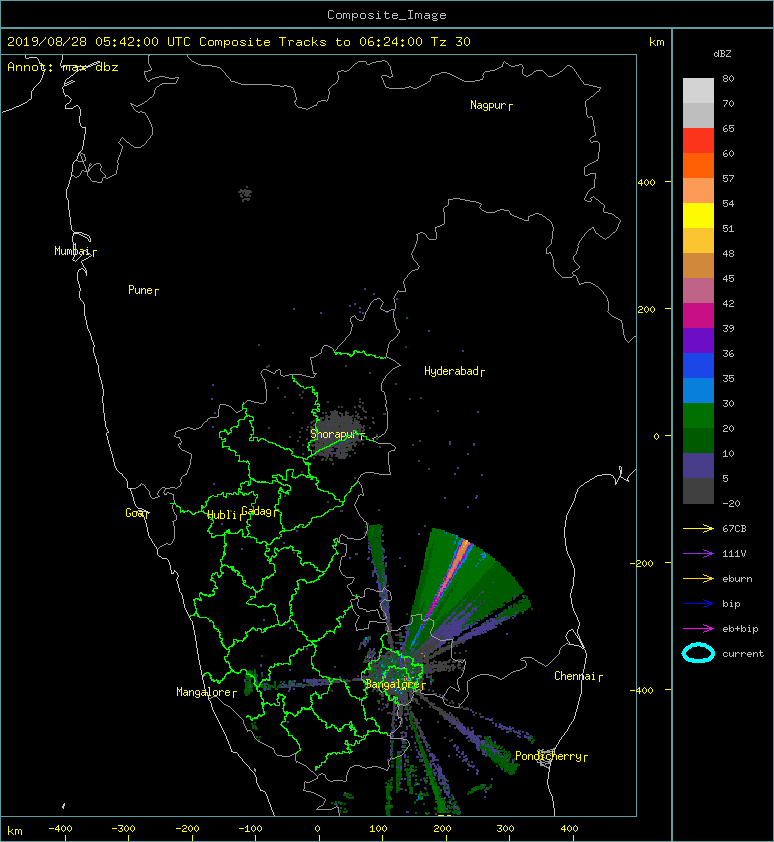
Task: Click the 111V purple arrow icon
Action: (698, 553)
